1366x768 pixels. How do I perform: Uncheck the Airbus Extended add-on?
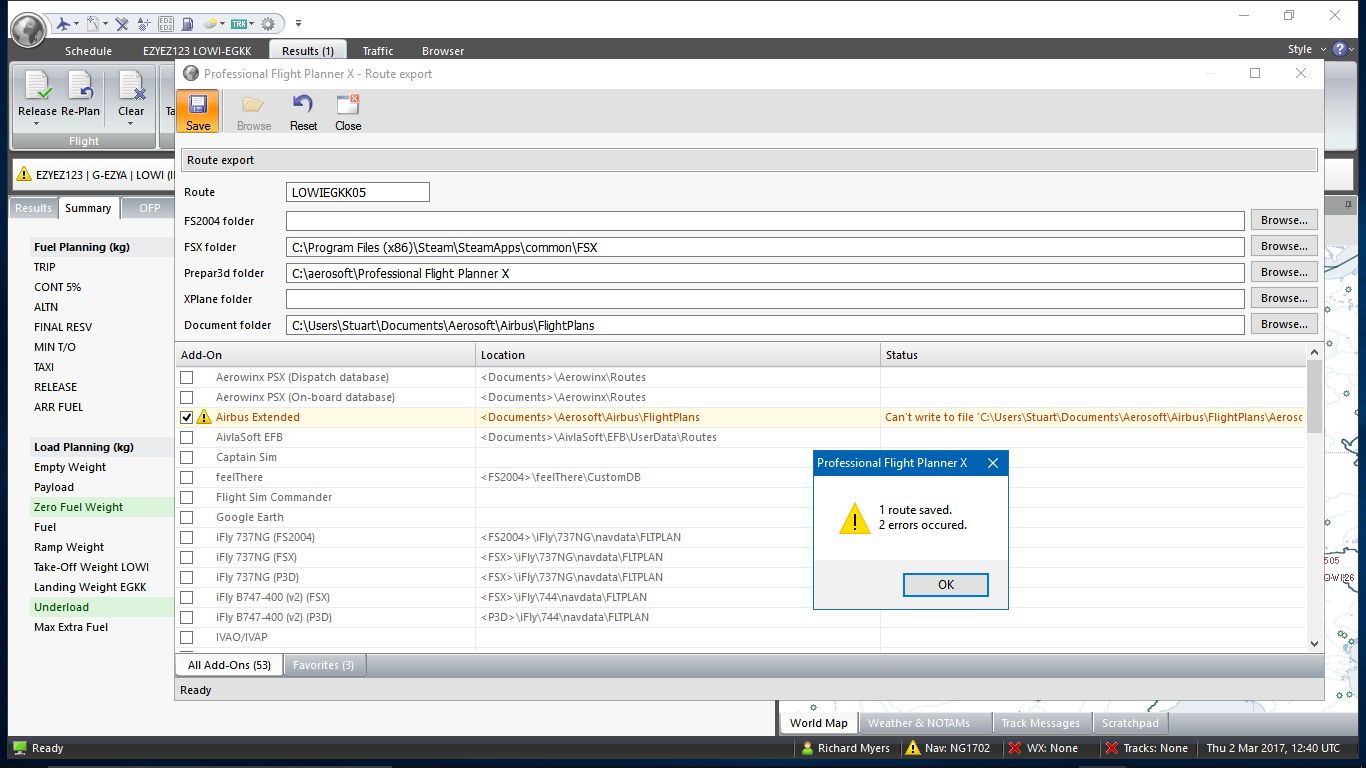point(187,417)
